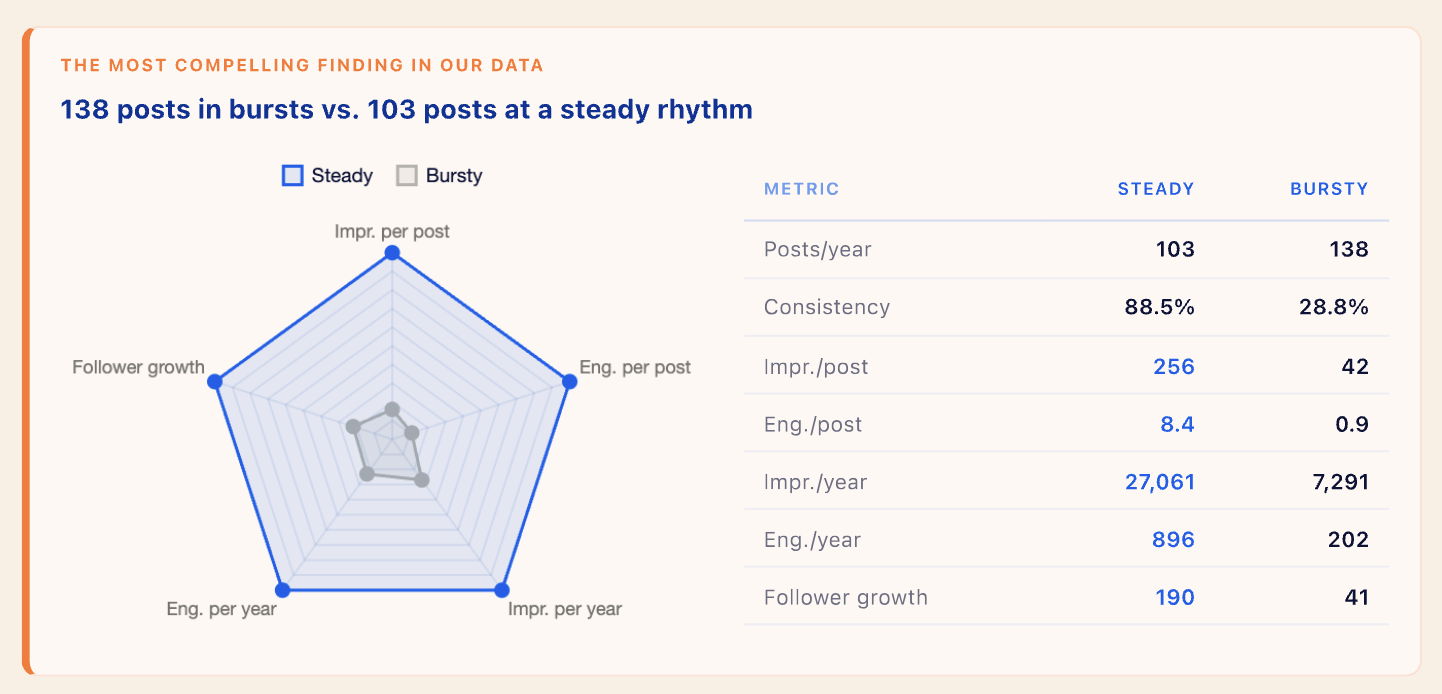The height and width of the screenshot is (694, 1442).
Task: Click the Steady data point at Impr. per post
Action: click(x=392, y=254)
